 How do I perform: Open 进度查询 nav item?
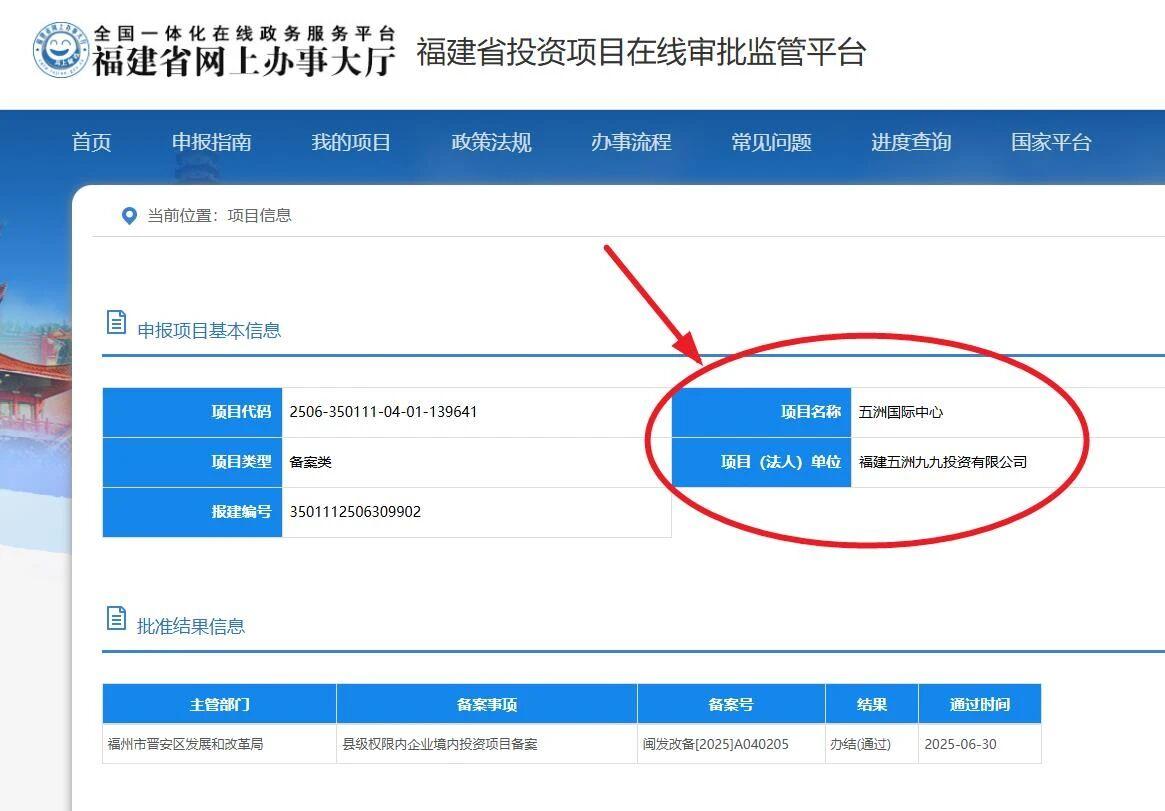[911, 142]
